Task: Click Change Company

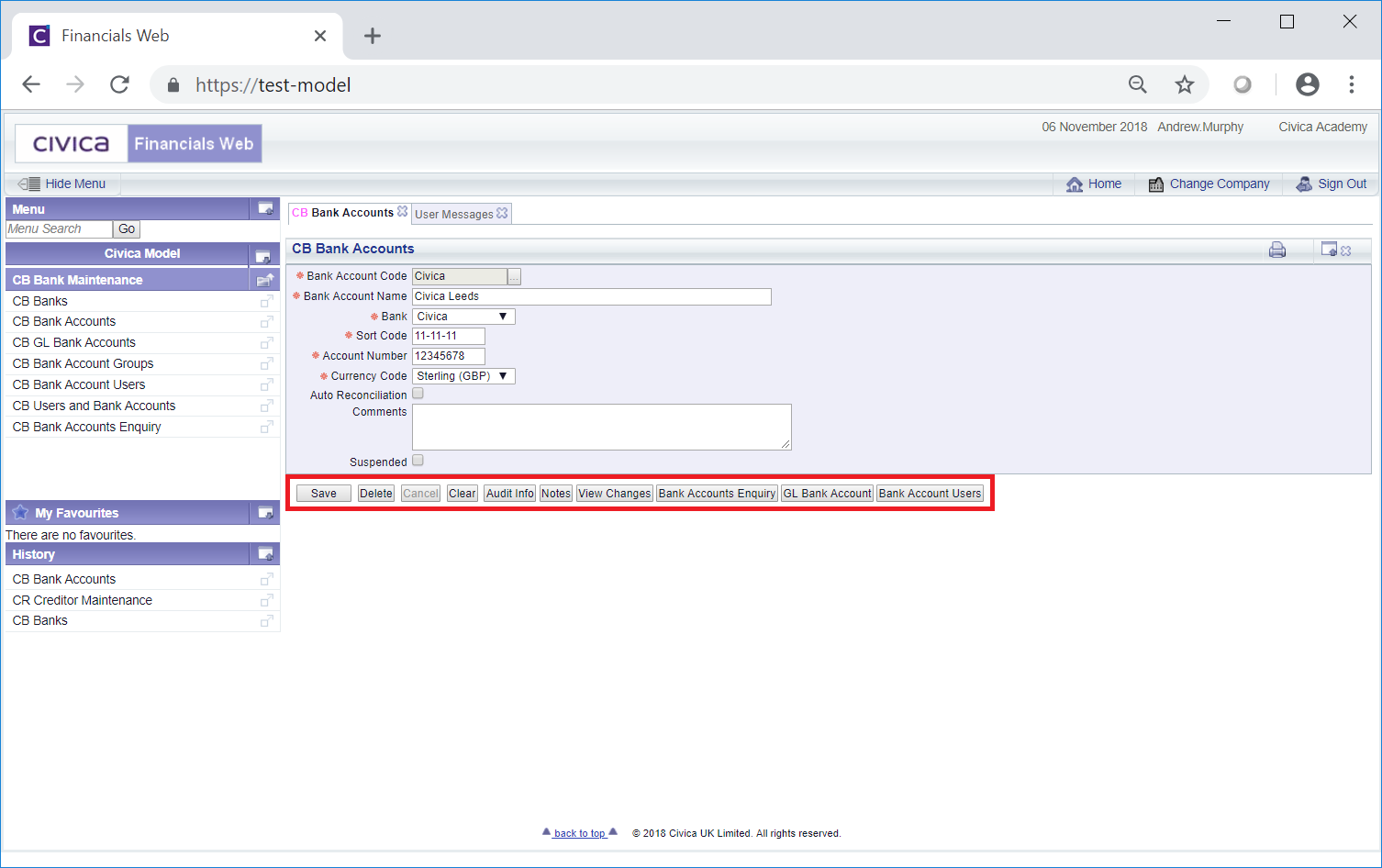Action: (1209, 184)
